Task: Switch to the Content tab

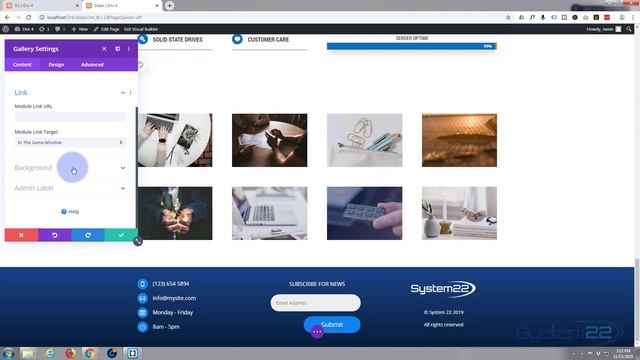Action: [x=22, y=64]
